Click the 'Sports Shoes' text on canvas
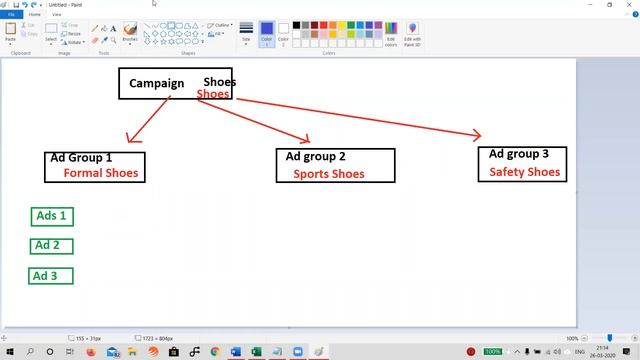The image size is (640, 360). point(329,174)
